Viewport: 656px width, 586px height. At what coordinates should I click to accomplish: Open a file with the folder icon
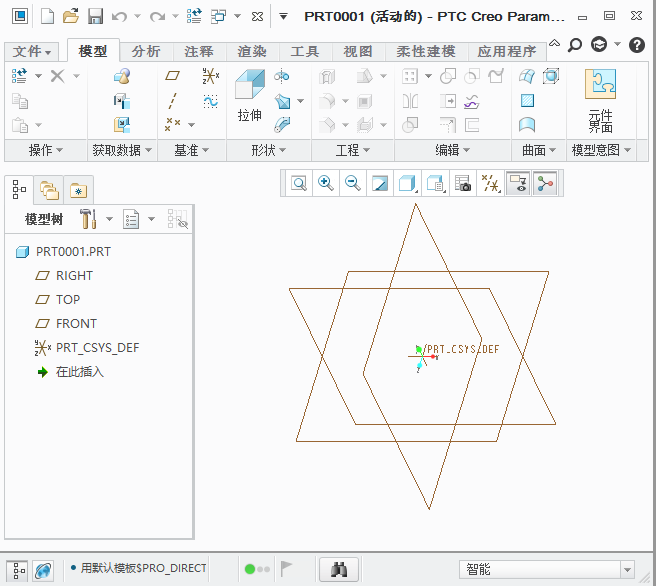(71, 17)
